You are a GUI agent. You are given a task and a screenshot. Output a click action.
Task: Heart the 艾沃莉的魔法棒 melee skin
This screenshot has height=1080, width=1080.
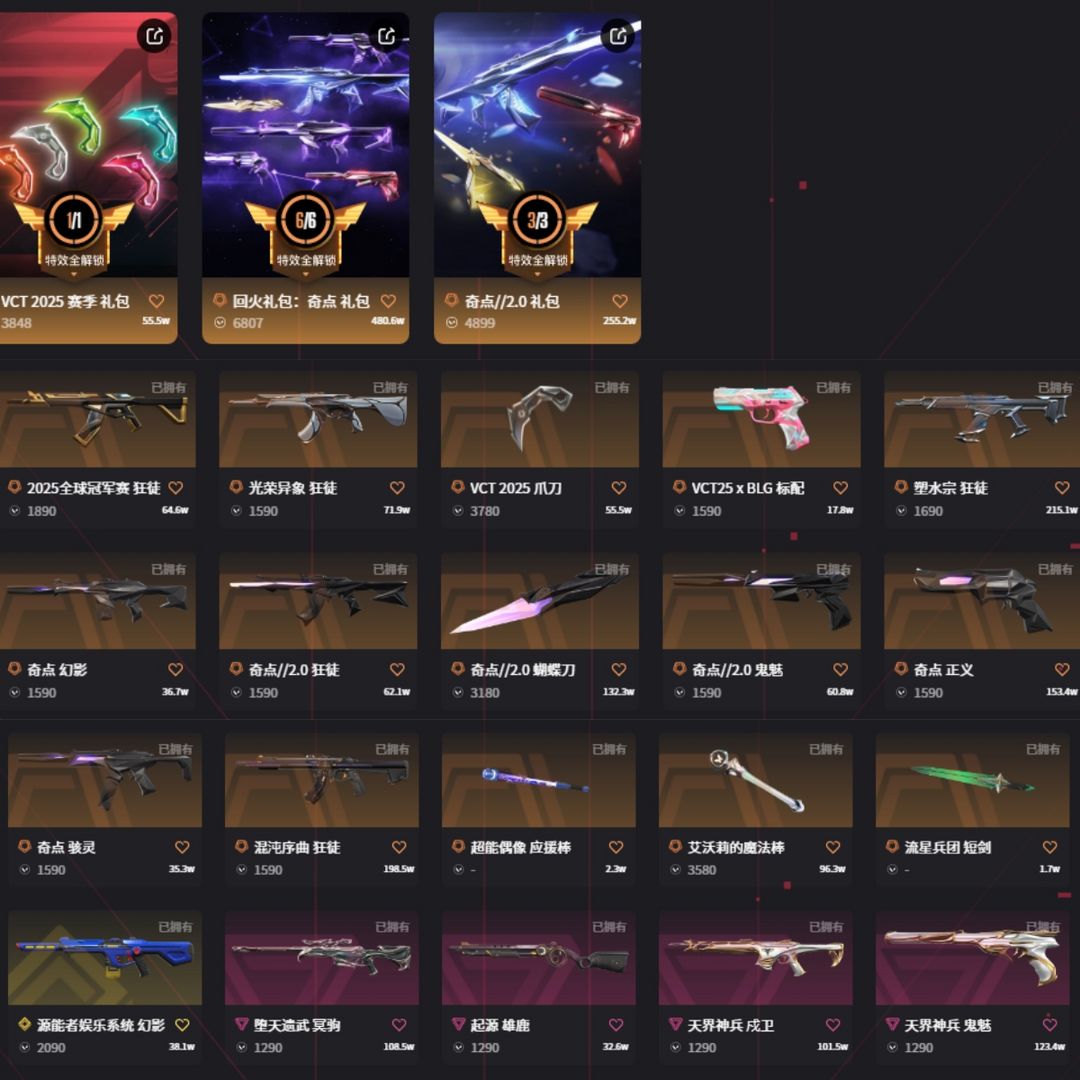(x=833, y=847)
